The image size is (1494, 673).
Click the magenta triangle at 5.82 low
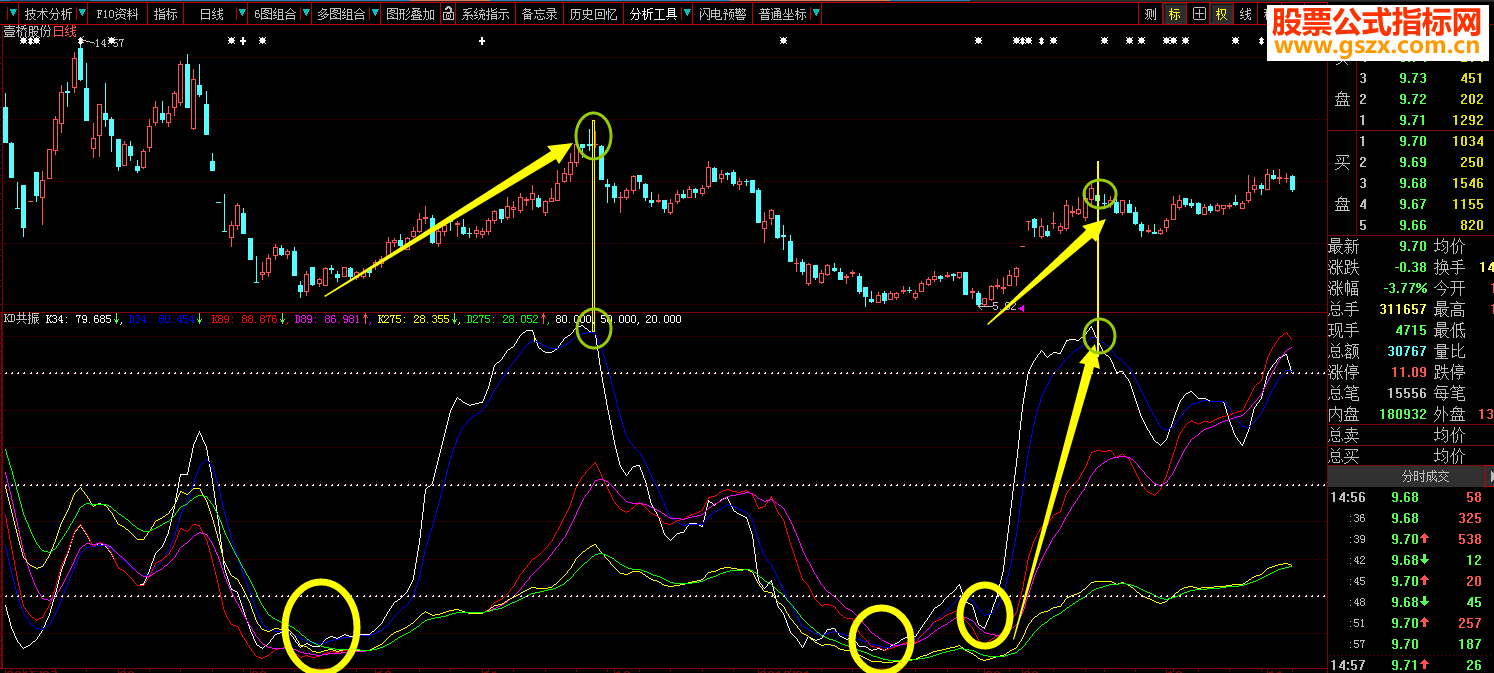point(1021,308)
